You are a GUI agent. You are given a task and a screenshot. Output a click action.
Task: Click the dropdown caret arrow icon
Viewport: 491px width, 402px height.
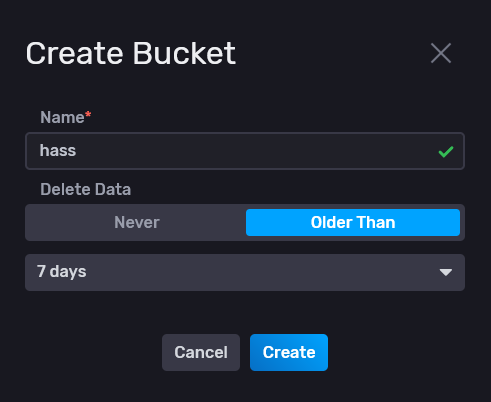(x=446, y=272)
